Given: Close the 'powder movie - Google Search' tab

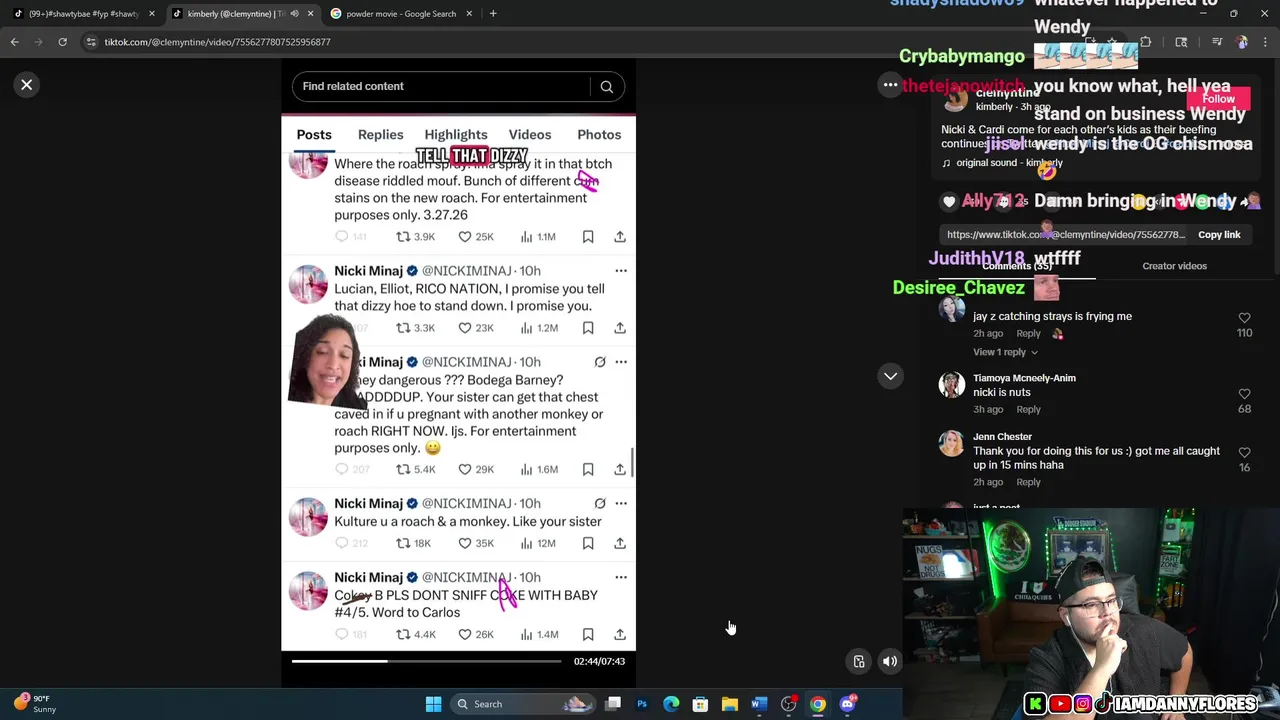Looking at the screenshot, I should point(469,14).
